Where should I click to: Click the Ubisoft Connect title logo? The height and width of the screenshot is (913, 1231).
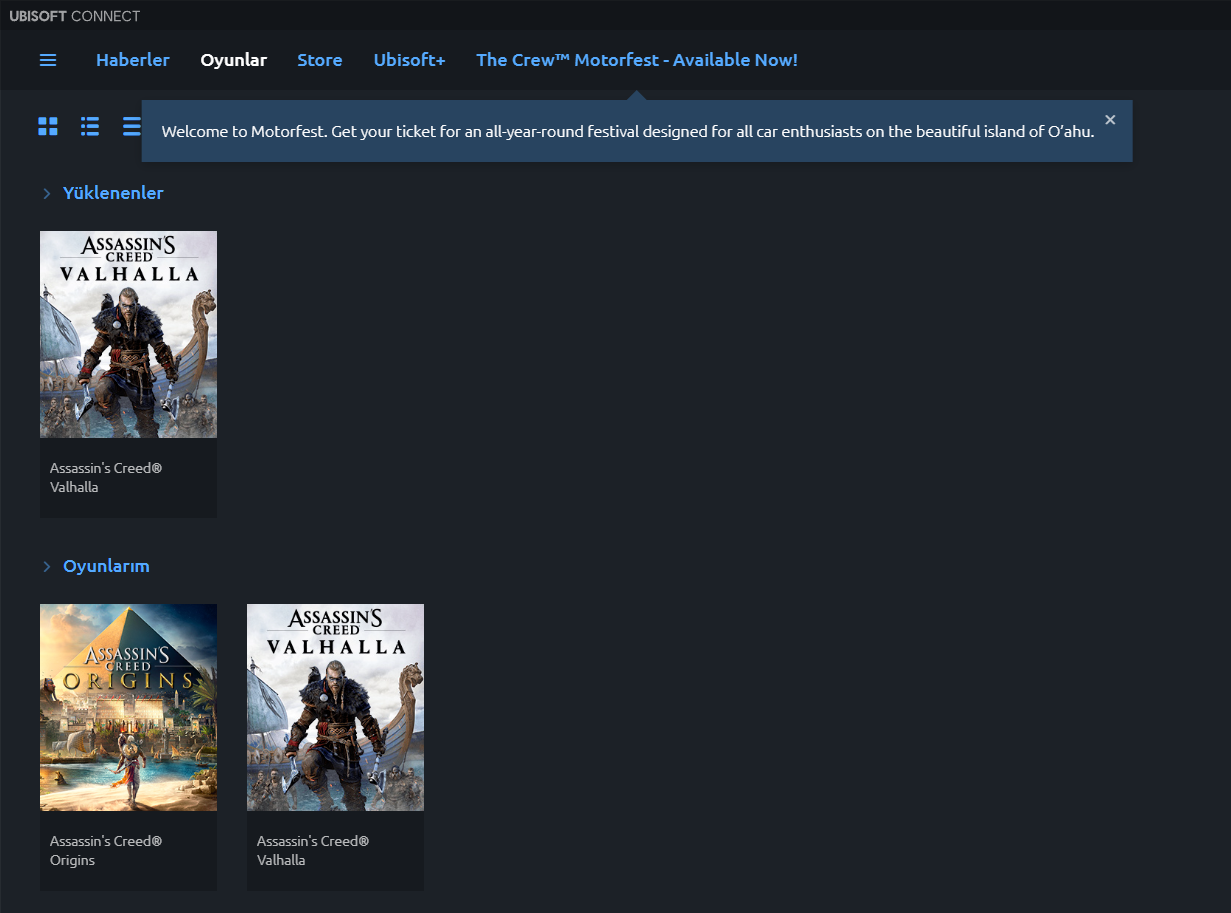75,16
